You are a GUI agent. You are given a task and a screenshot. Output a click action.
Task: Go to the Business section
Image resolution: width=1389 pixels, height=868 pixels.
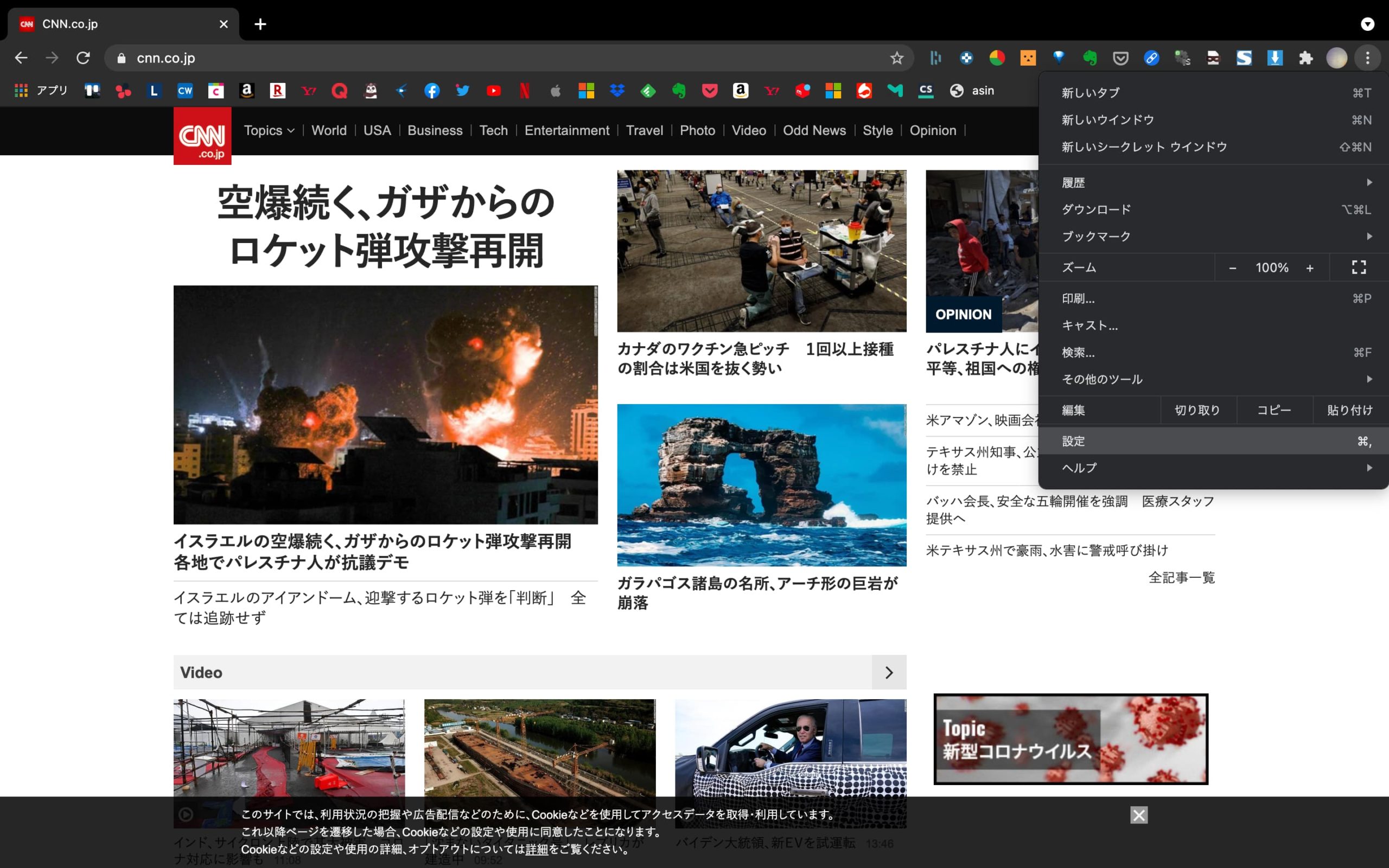(435, 131)
